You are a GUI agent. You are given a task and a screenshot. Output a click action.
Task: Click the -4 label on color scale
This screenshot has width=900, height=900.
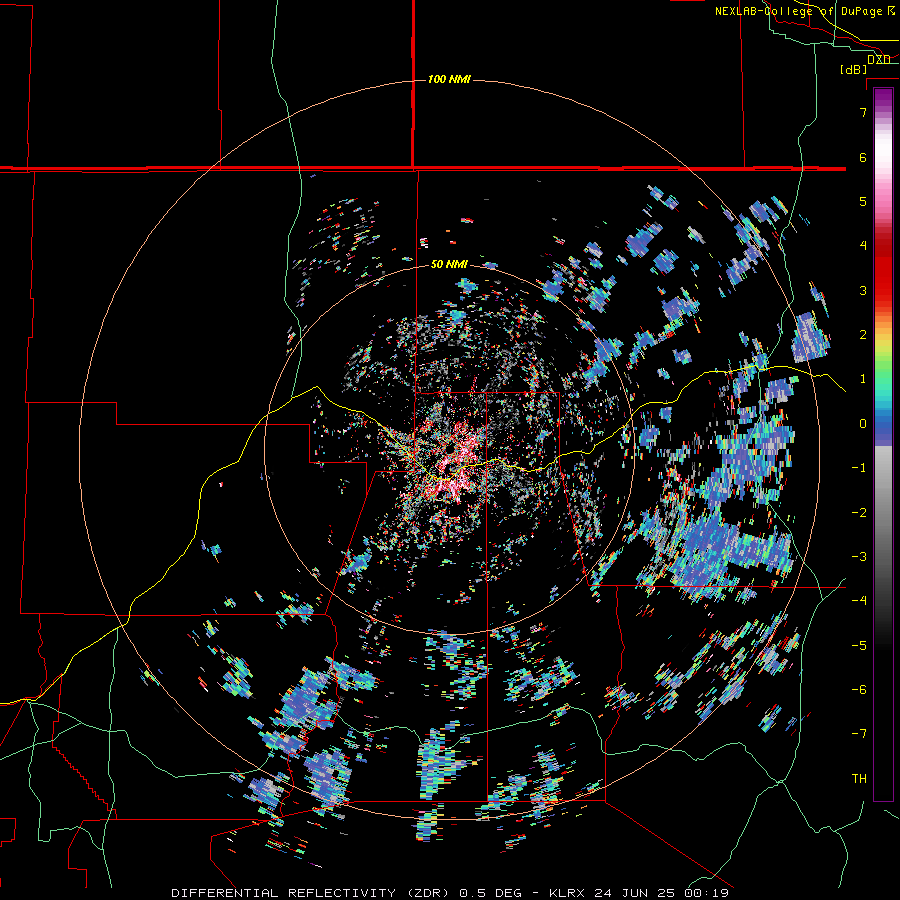click(x=859, y=601)
